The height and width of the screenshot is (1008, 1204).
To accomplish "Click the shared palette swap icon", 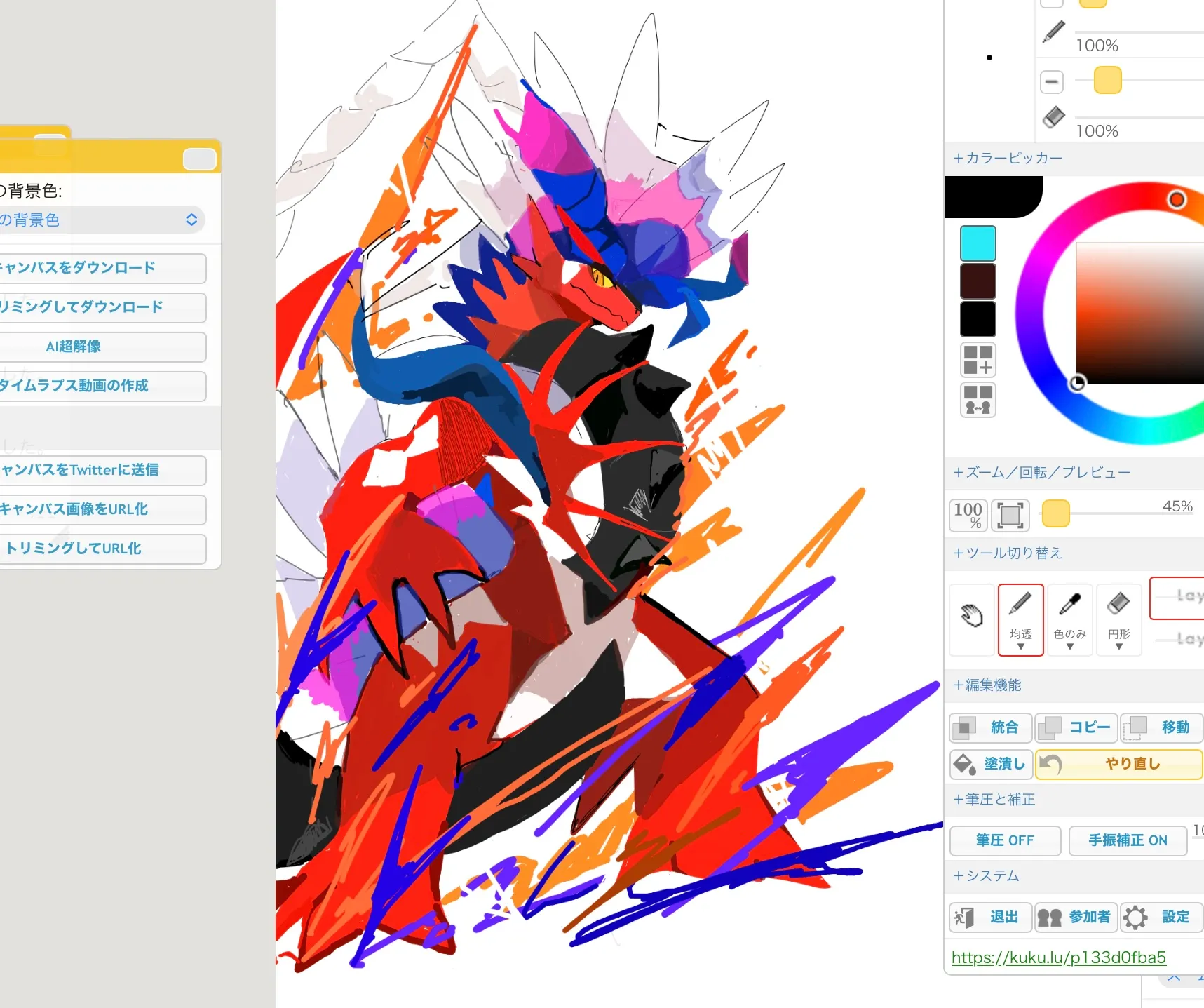I will (978, 400).
